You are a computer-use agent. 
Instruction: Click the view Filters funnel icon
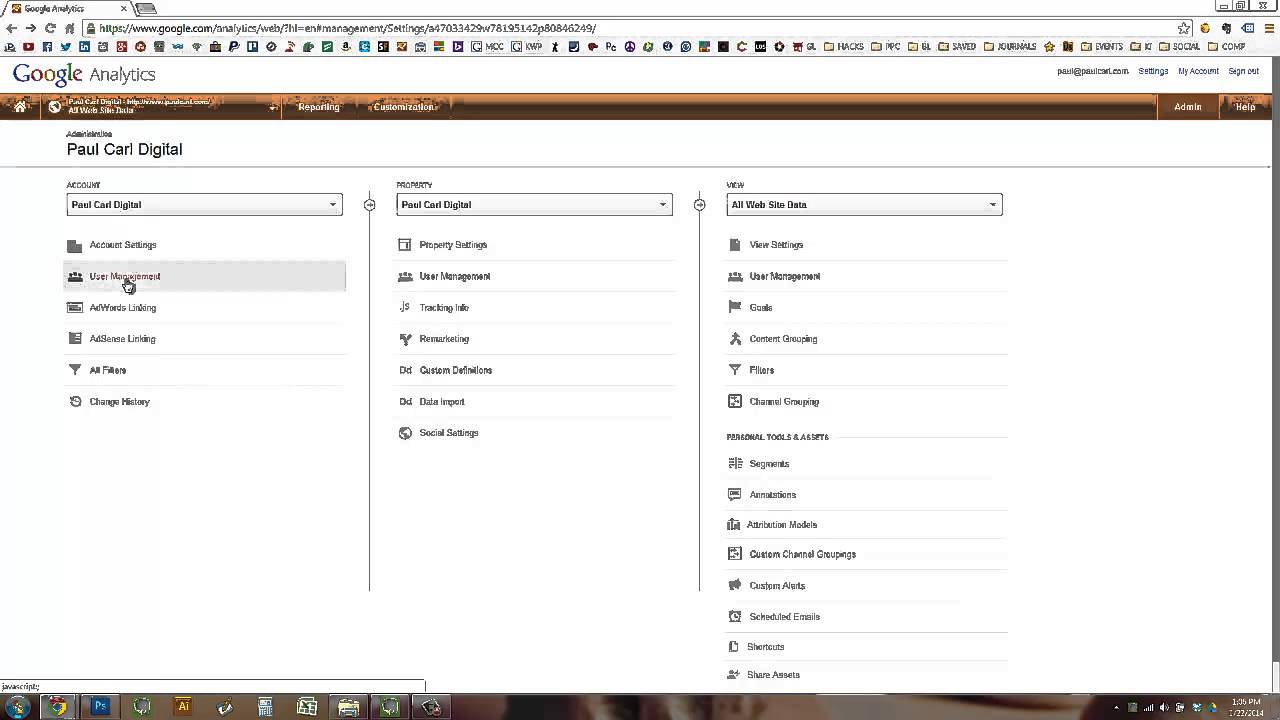click(x=735, y=370)
